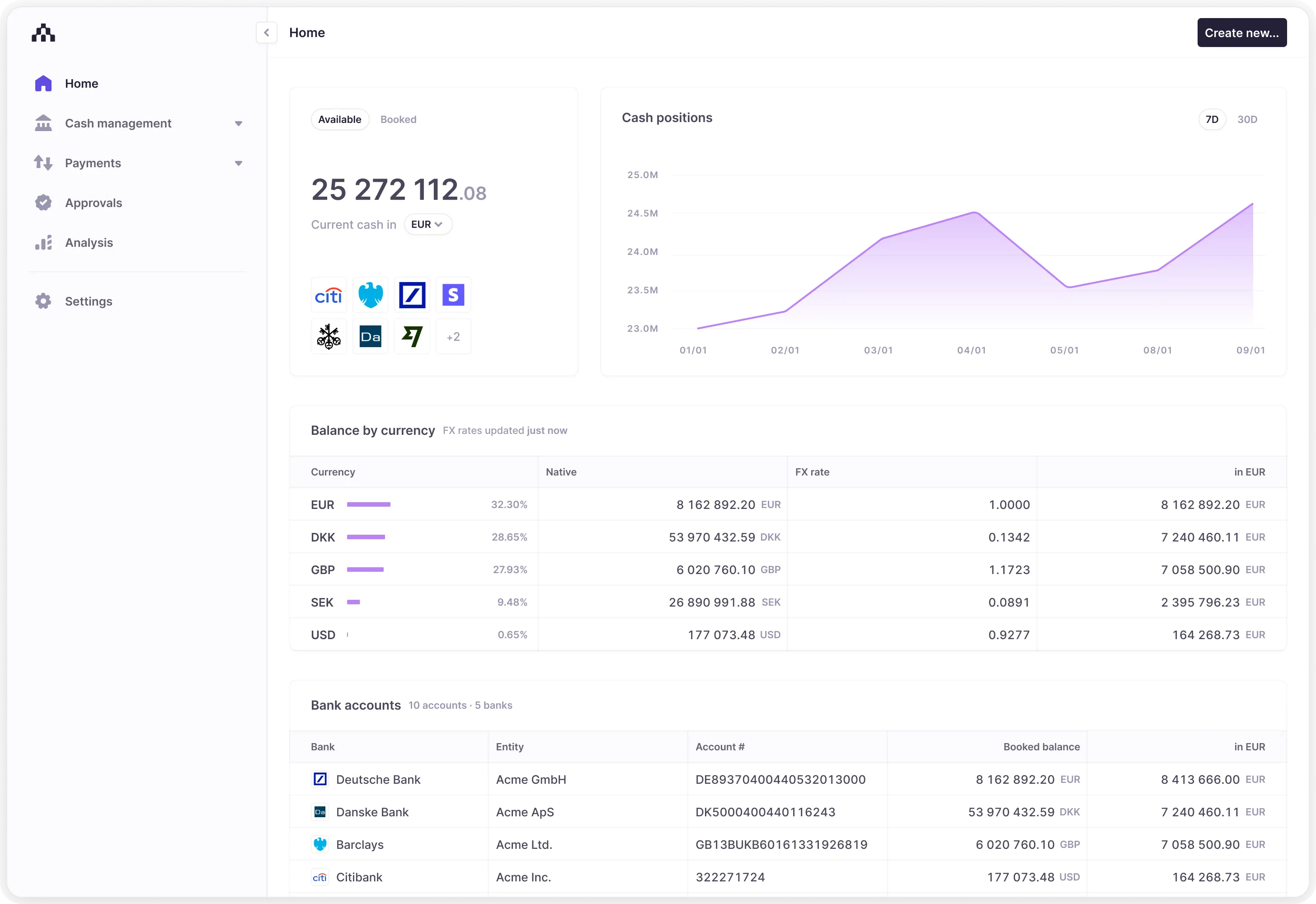Click the purple S bank logo tile

(x=453, y=295)
